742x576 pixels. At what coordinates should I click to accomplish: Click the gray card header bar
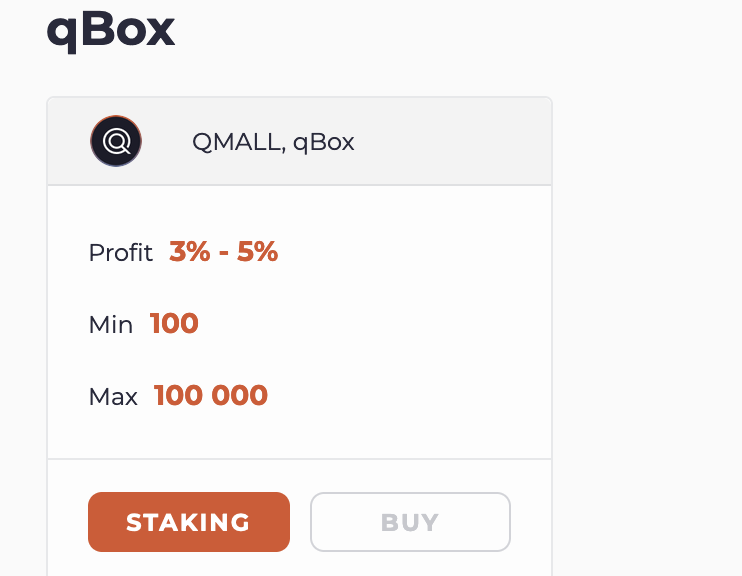pos(300,141)
